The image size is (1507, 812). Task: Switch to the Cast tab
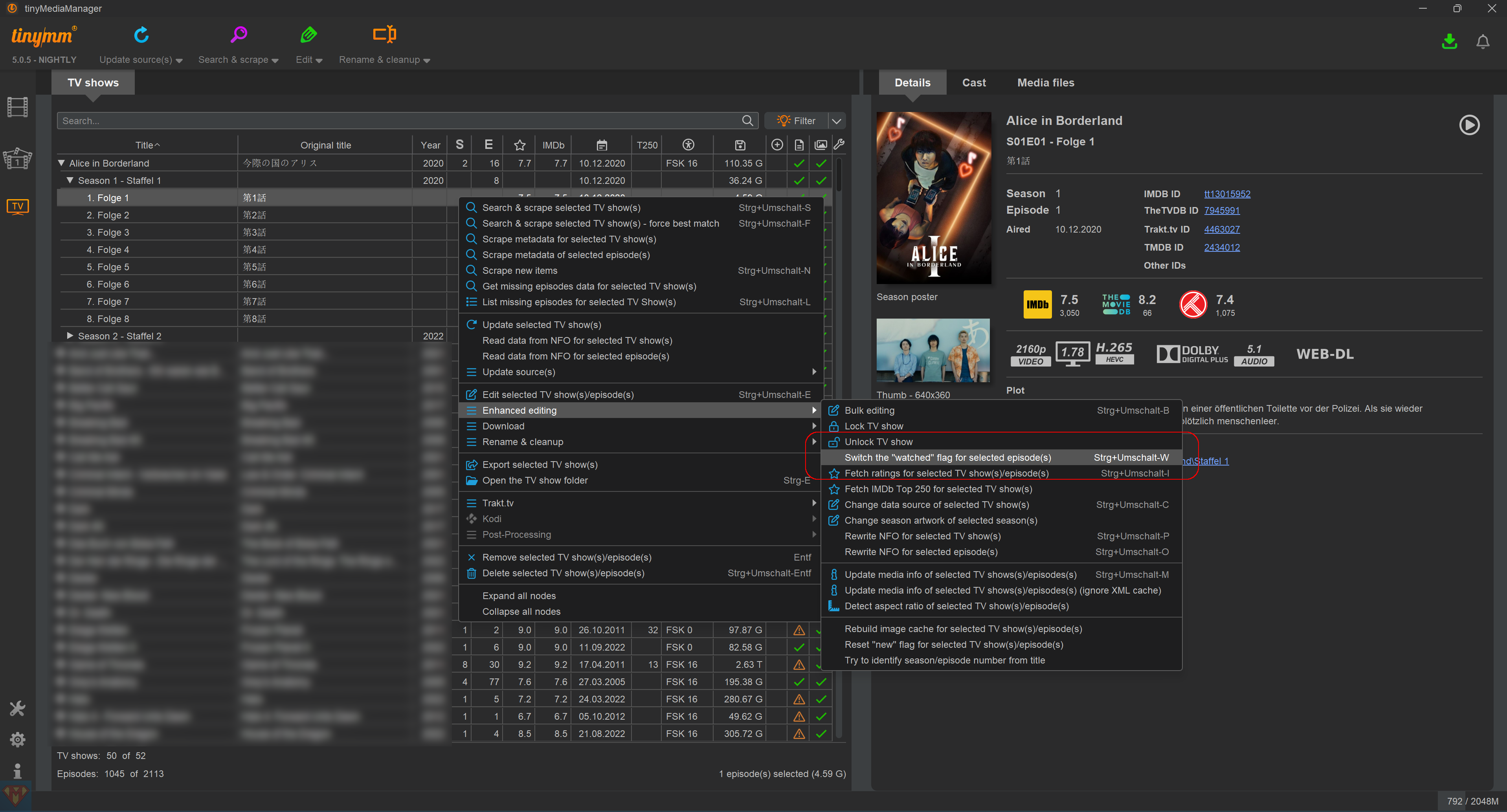point(973,83)
